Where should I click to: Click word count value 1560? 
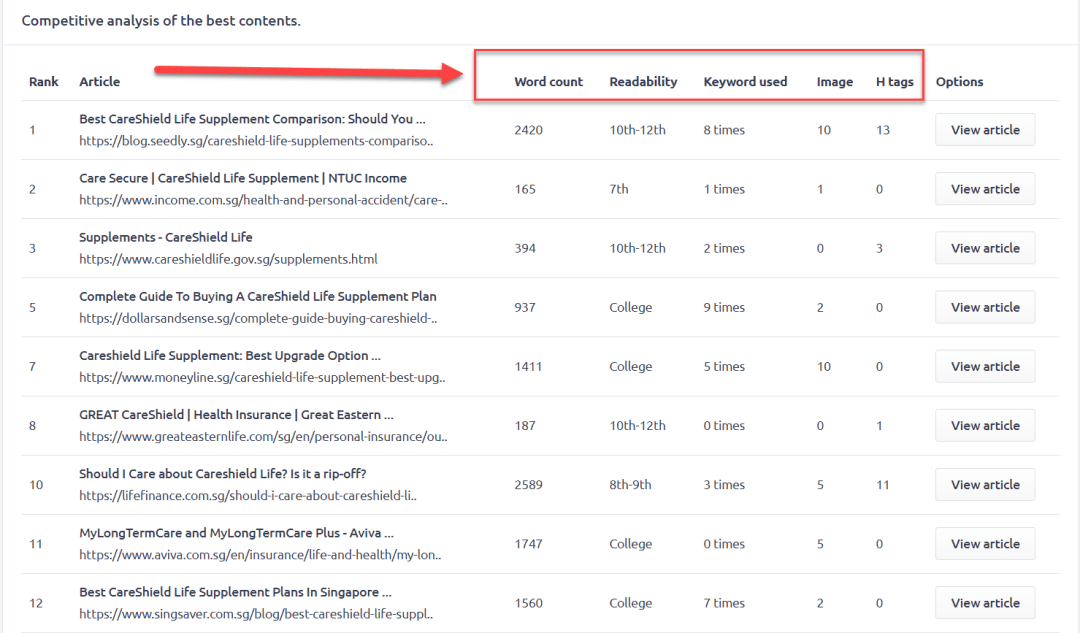tap(528, 604)
